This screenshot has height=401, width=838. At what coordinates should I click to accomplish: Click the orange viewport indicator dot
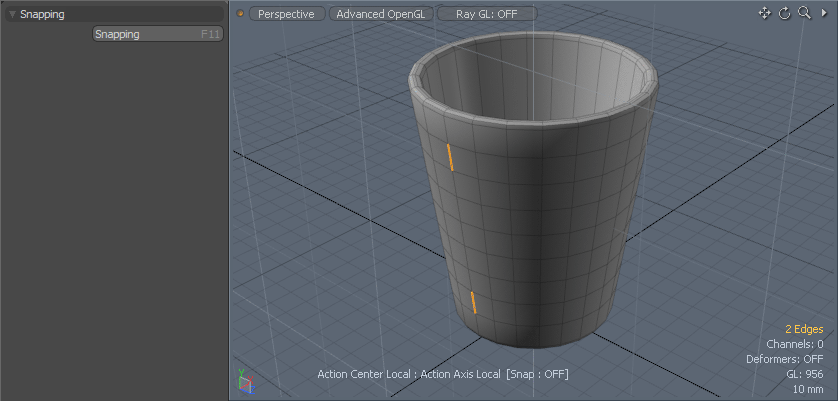(240, 14)
